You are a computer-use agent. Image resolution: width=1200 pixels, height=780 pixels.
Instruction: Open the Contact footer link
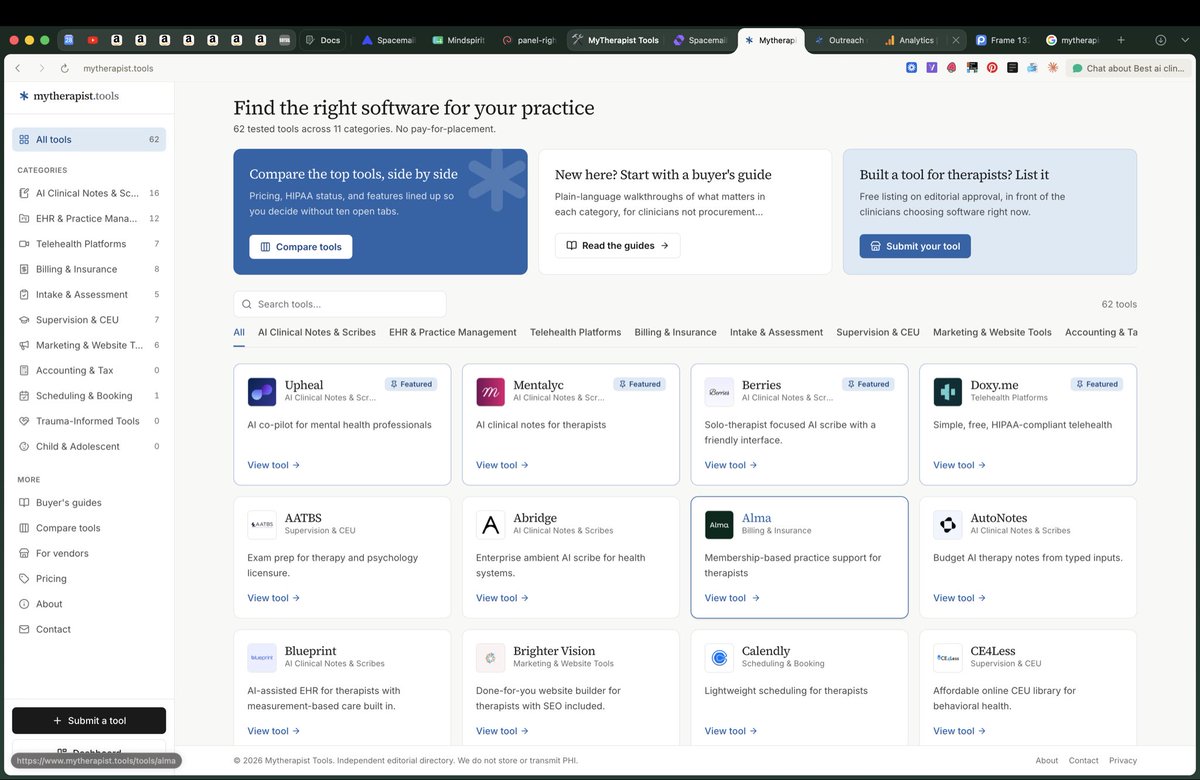tap(1084, 761)
